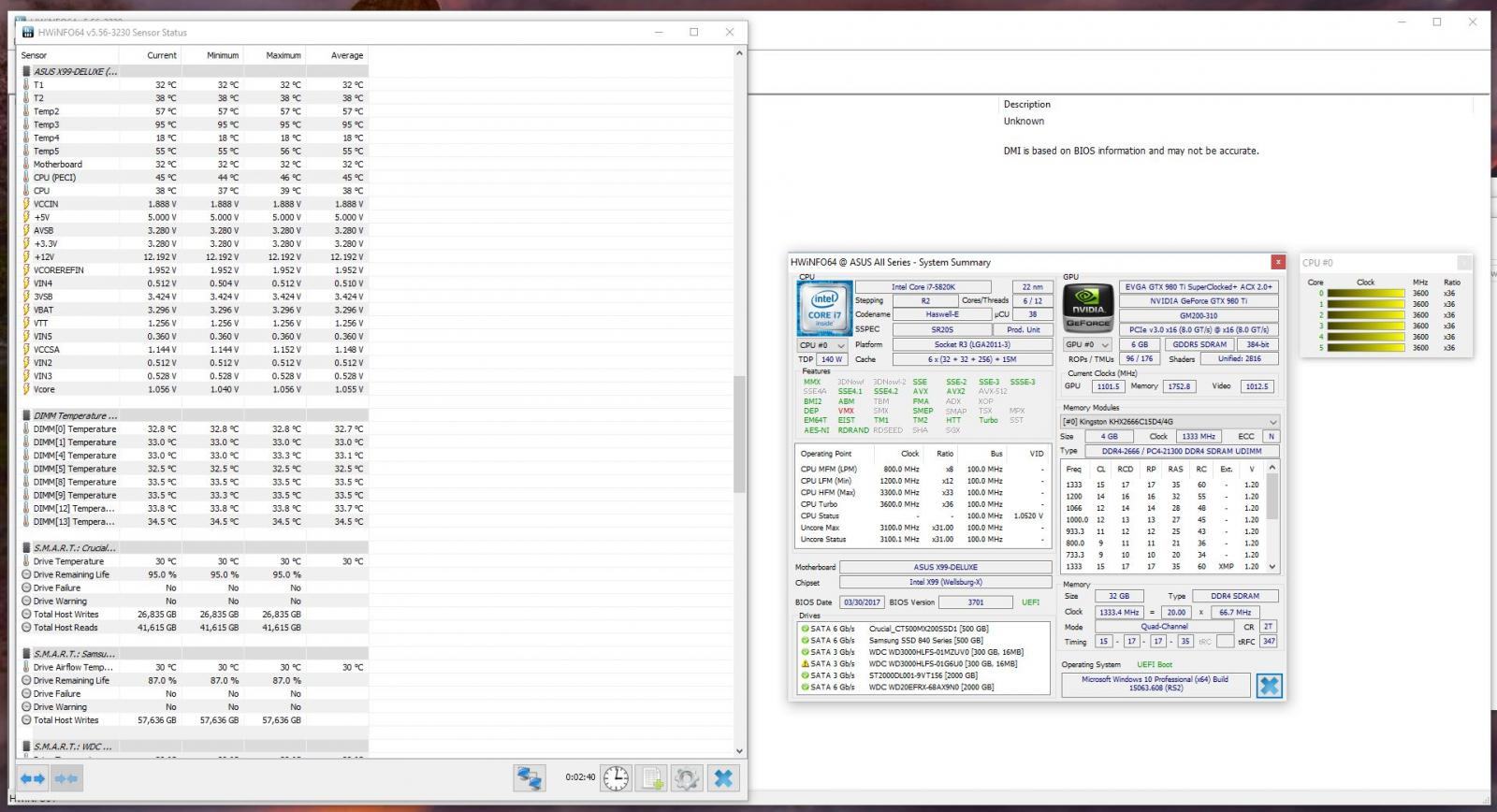Click the NVIDIA GeForce logo
The width and height of the screenshot is (1497, 812).
point(1087,307)
